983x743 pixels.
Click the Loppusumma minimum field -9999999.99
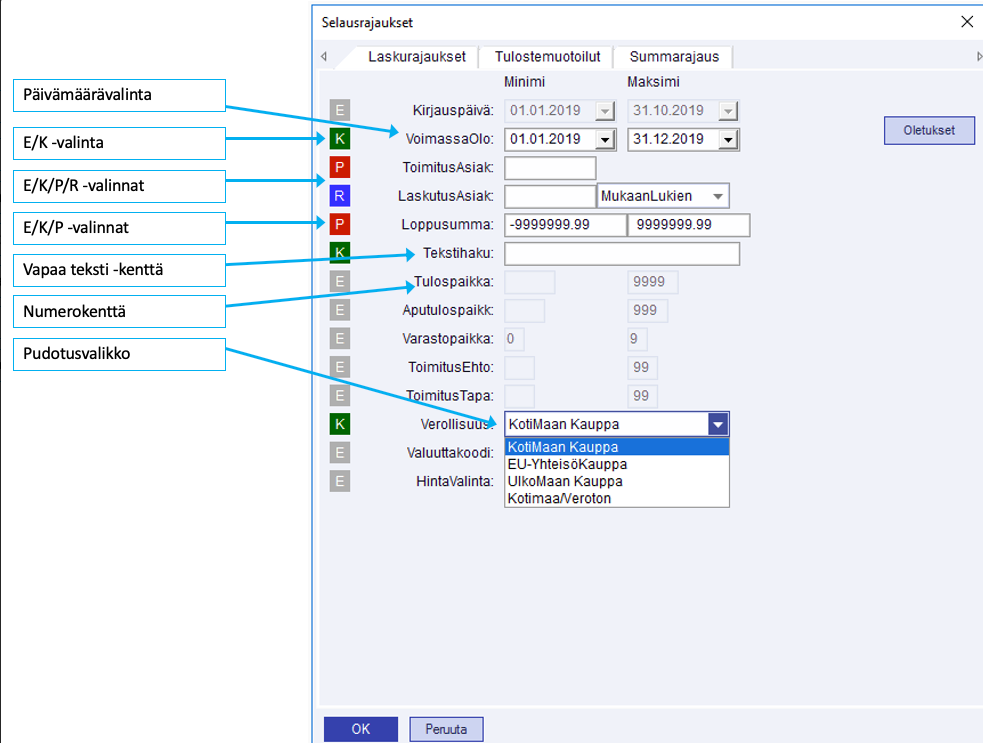[565, 225]
